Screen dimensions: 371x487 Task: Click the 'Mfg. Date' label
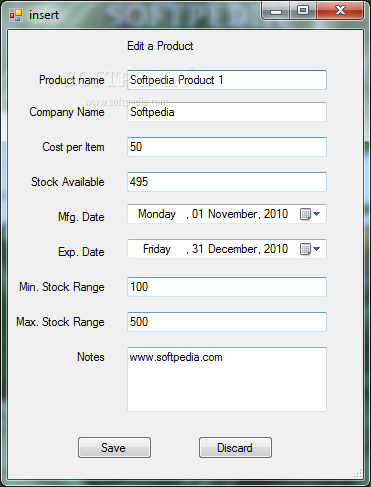coord(81,217)
